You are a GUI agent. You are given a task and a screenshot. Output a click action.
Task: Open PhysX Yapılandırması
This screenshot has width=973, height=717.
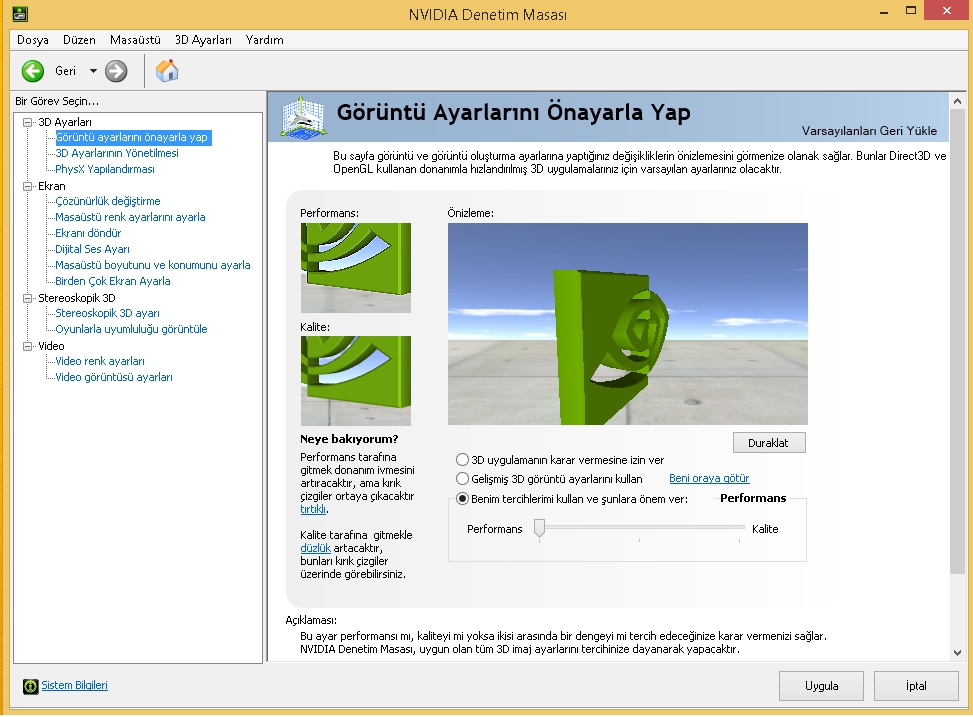105,169
